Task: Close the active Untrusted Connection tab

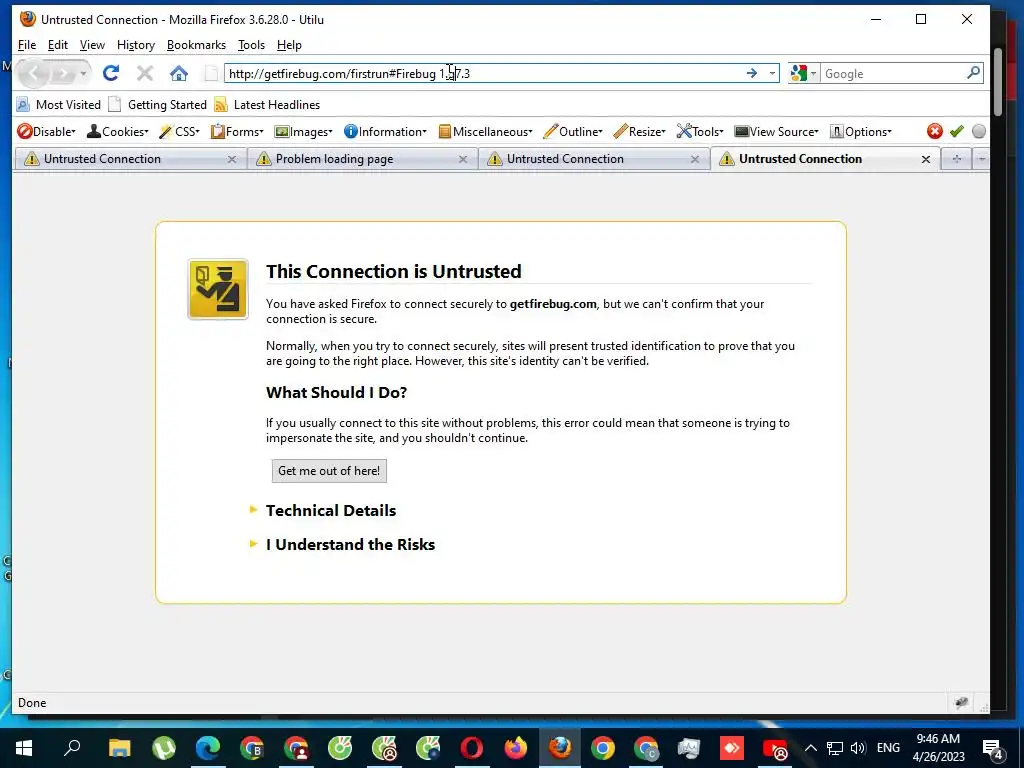Action: pyautogui.click(x=925, y=159)
